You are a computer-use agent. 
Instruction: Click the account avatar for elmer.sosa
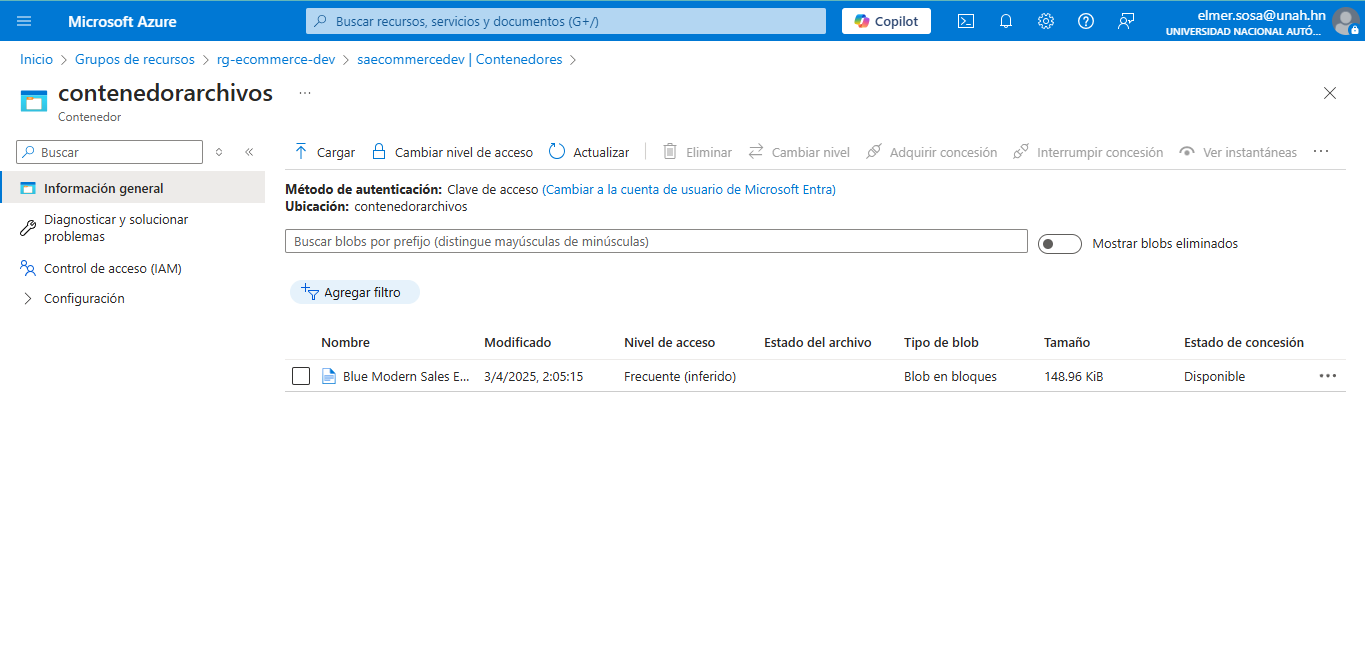(x=1345, y=20)
